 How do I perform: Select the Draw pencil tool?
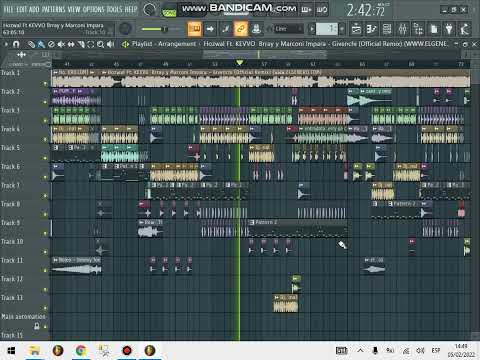(x=31, y=44)
